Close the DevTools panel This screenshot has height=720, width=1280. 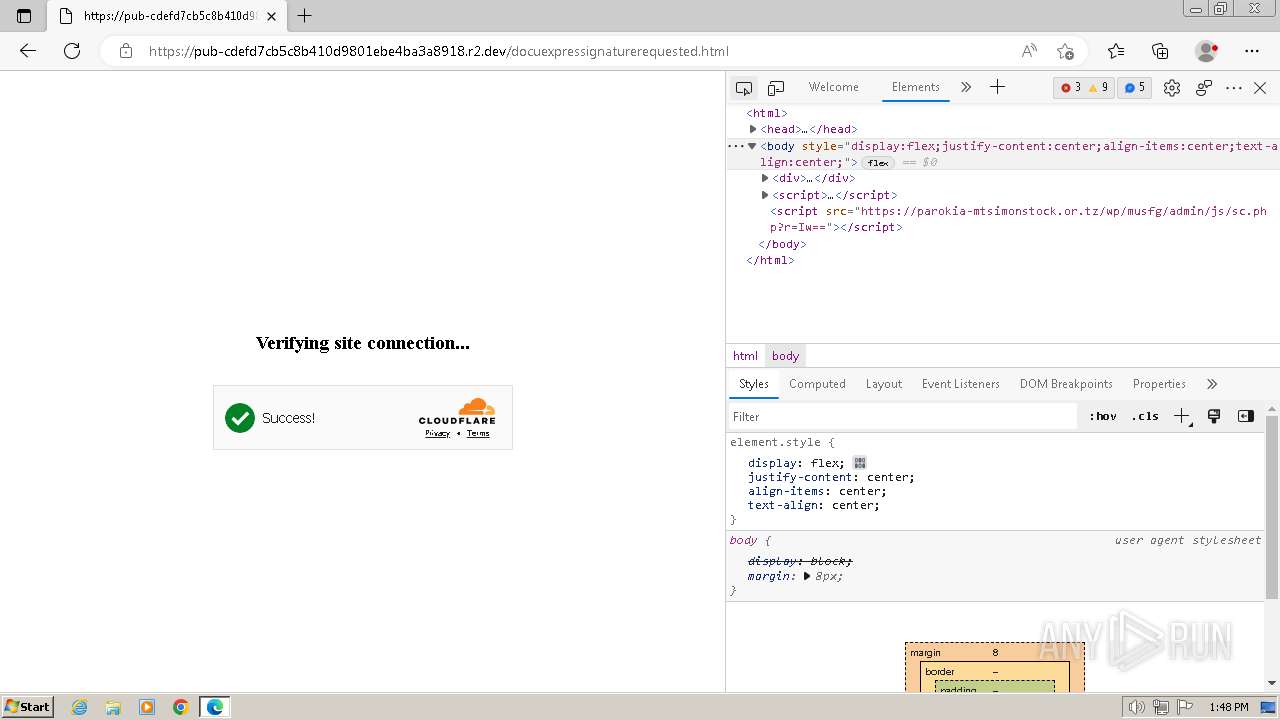tap(1260, 88)
